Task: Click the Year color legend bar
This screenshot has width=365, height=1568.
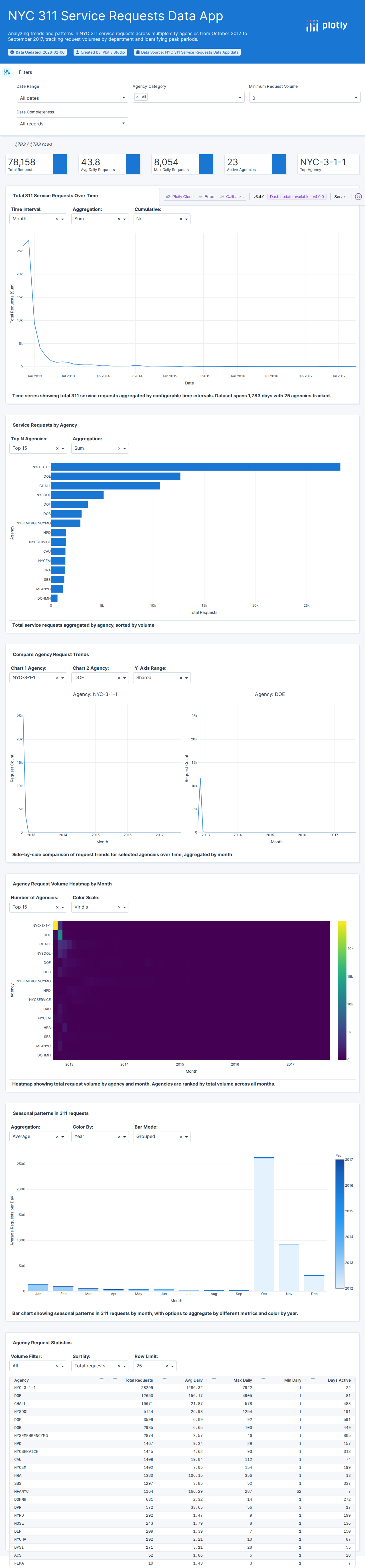Action: tap(339, 1224)
